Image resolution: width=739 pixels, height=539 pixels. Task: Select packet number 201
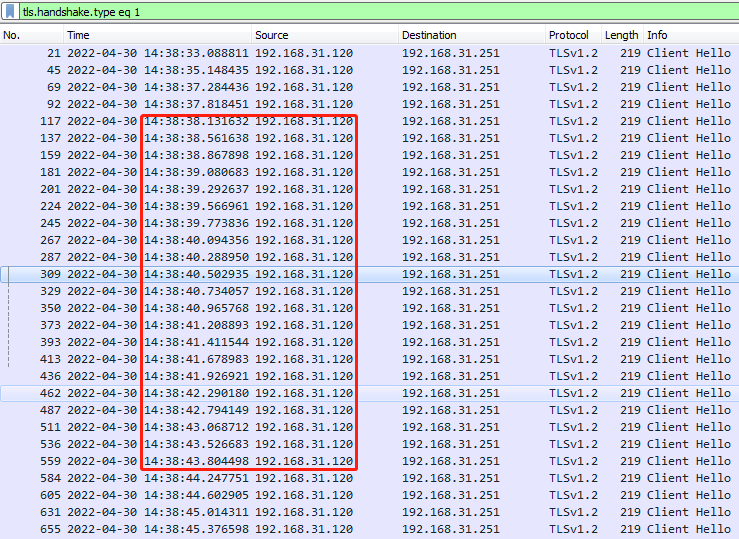tap(370, 189)
